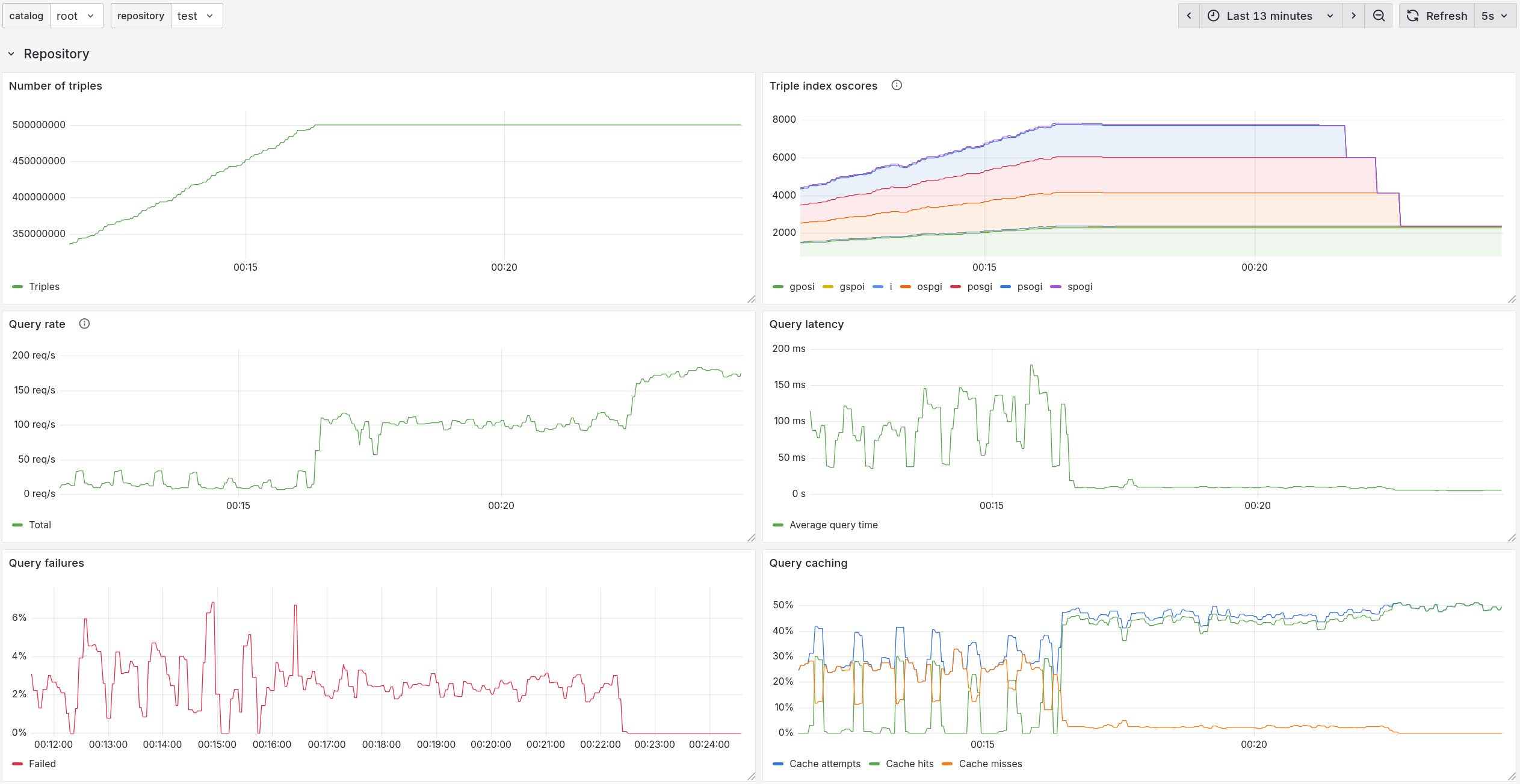Open the 5s refresh interval dropdown

1494,16
